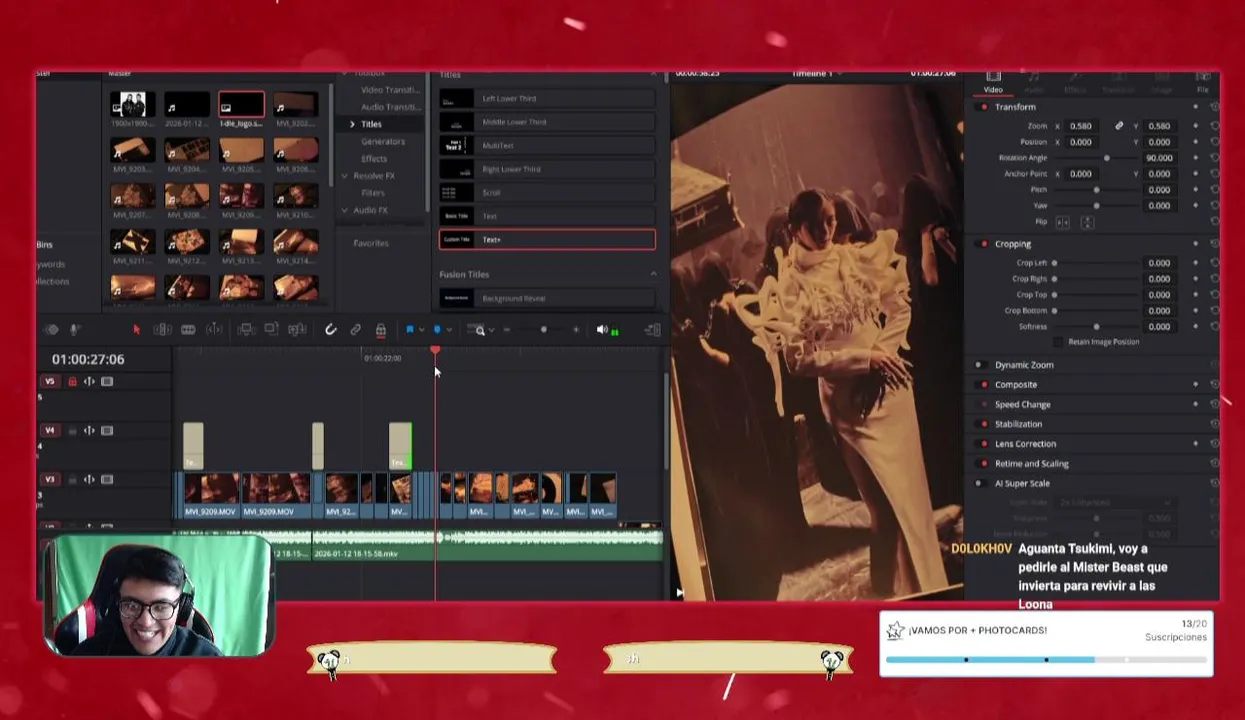The image size is (1245, 720).
Task: Expand the Titles category in Effects
Action: tap(352, 124)
